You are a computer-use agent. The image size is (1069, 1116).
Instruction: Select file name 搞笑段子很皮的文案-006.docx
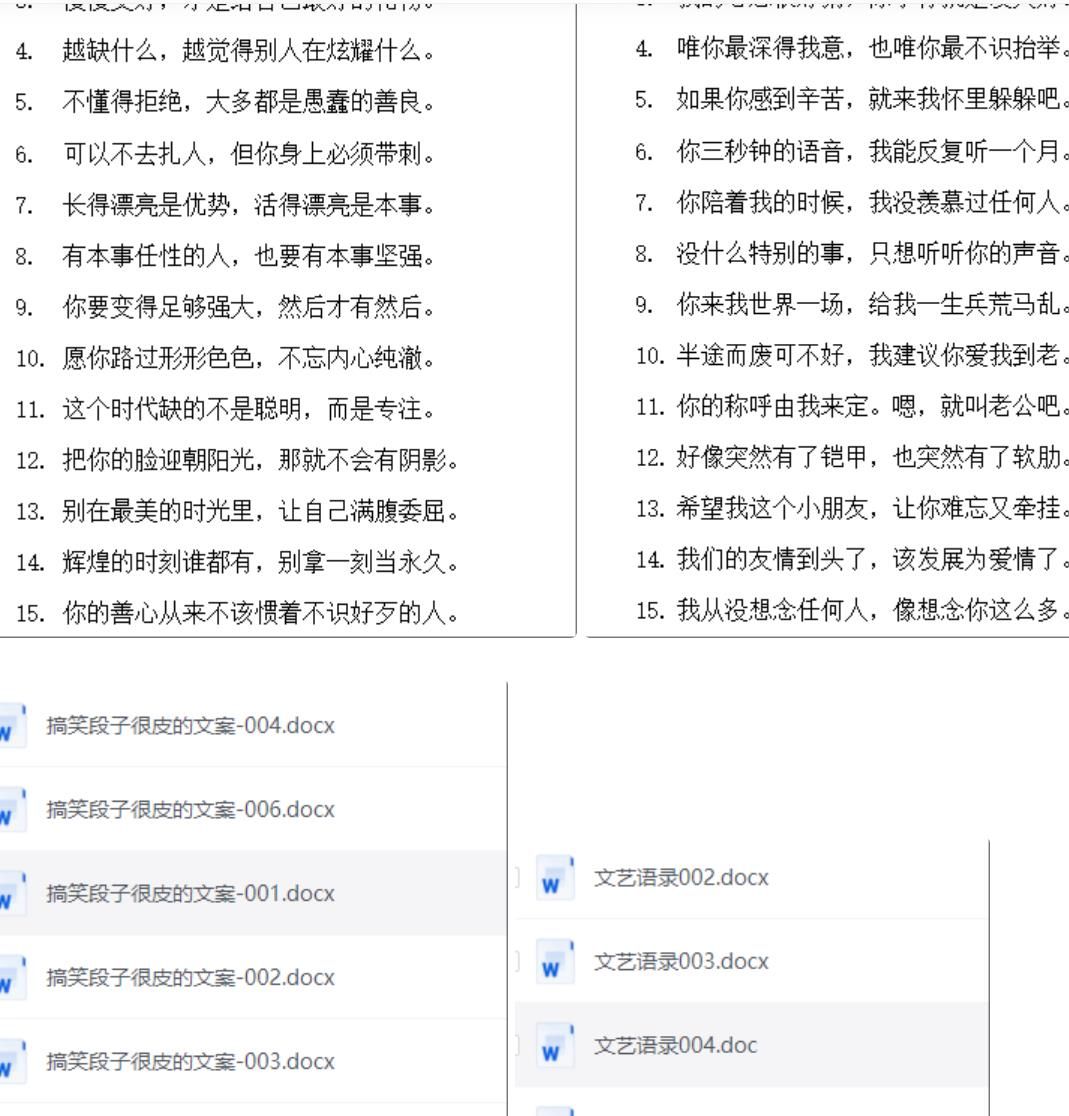(191, 810)
